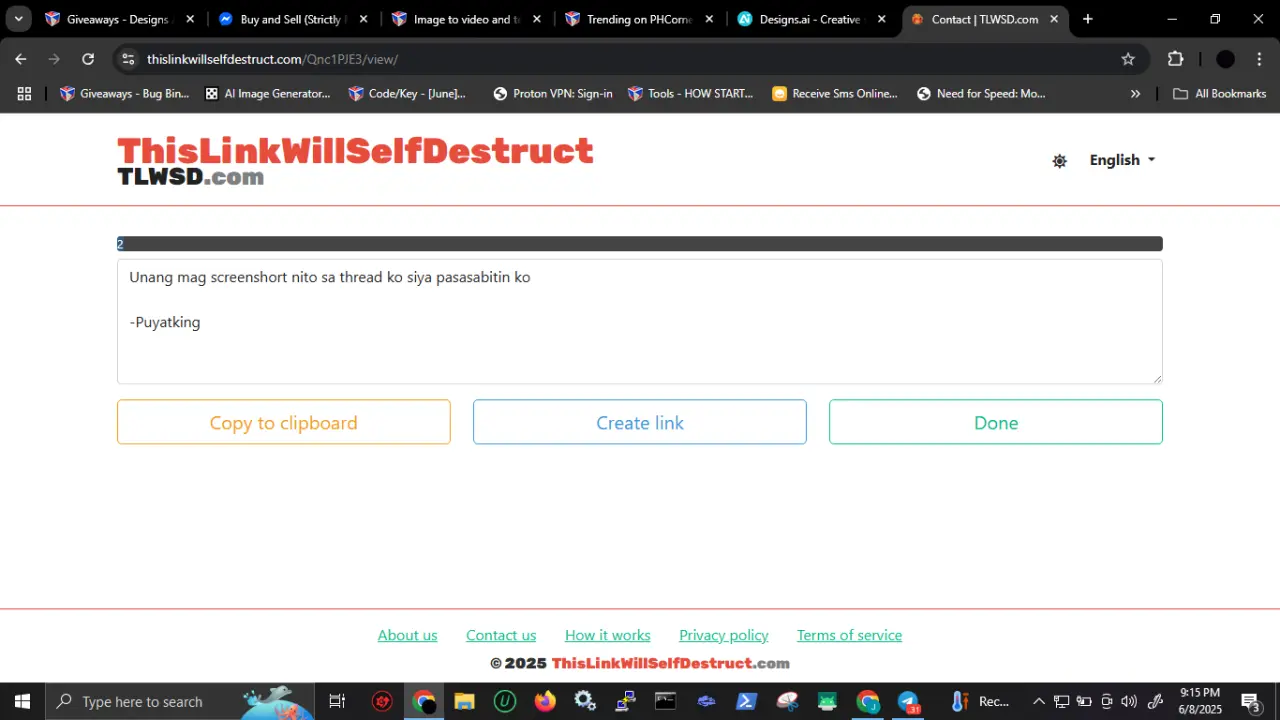
Task: Click Copy to clipboard button
Action: tap(284, 422)
